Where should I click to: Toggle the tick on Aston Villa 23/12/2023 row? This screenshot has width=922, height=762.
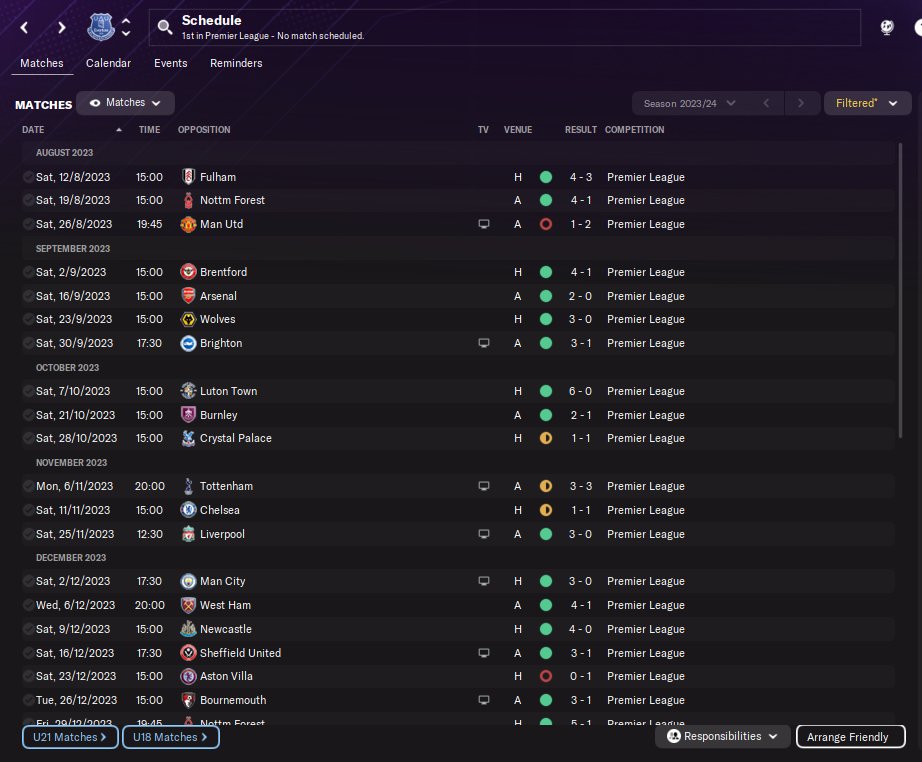click(28, 676)
